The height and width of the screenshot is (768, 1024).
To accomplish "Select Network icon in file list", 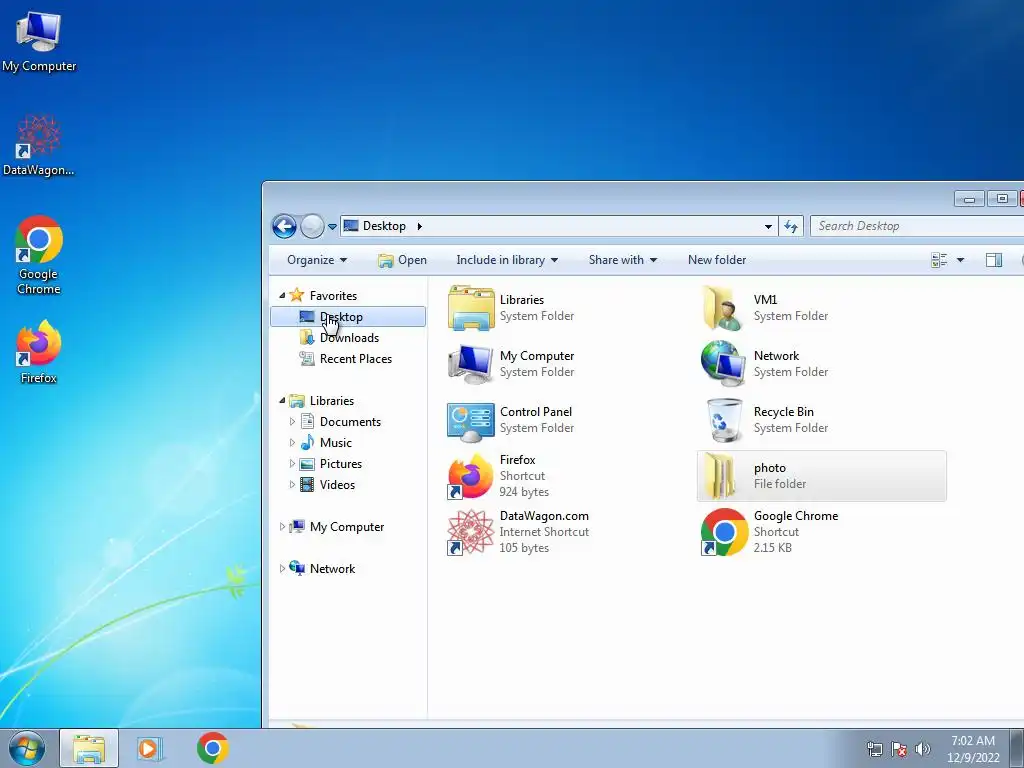I will 724,364.
